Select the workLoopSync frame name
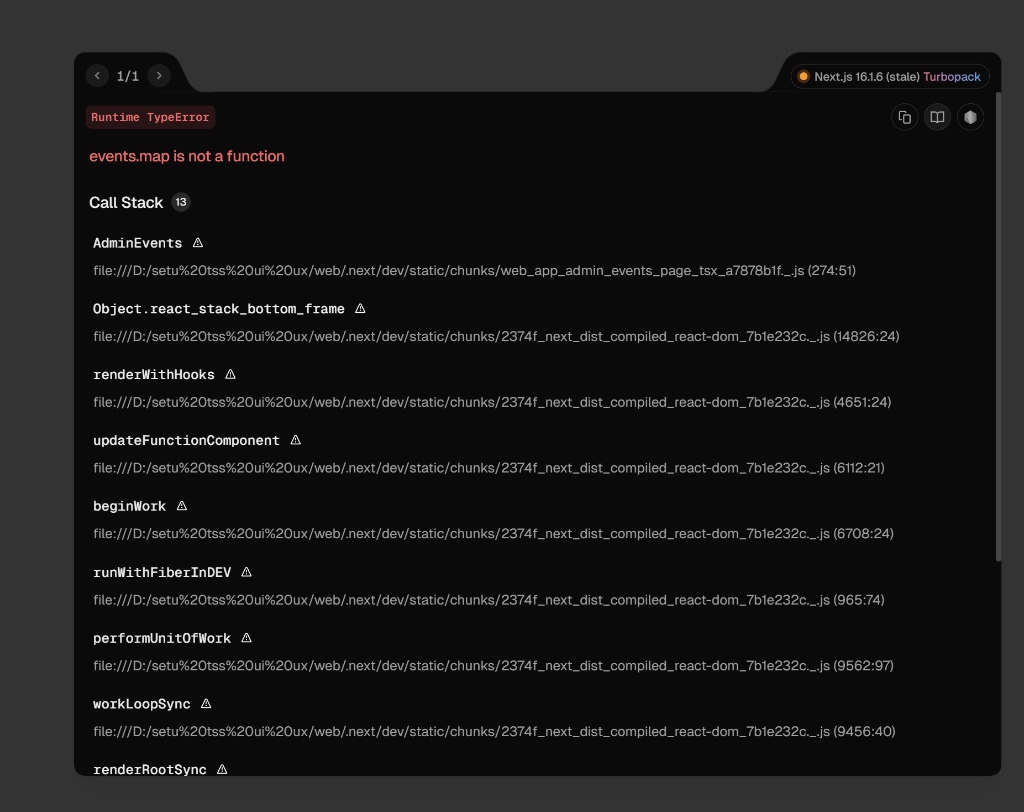This screenshot has width=1024, height=812. click(x=142, y=704)
